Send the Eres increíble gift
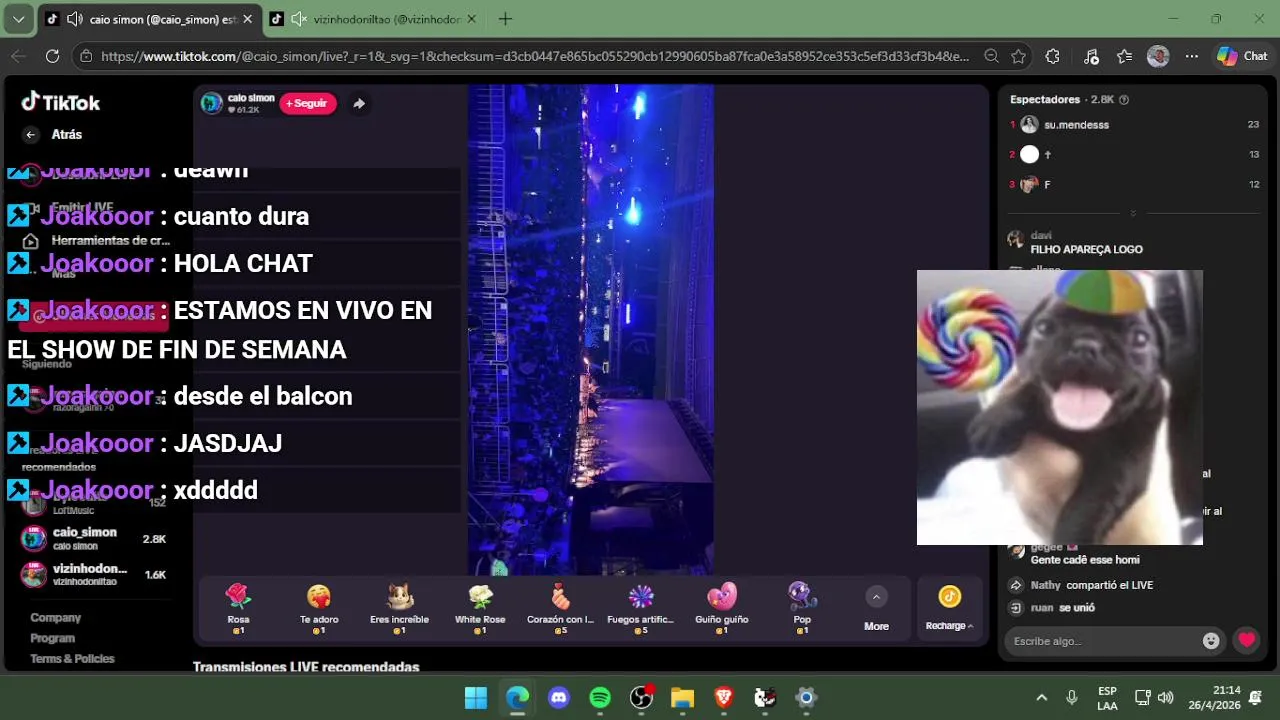 coord(400,609)
